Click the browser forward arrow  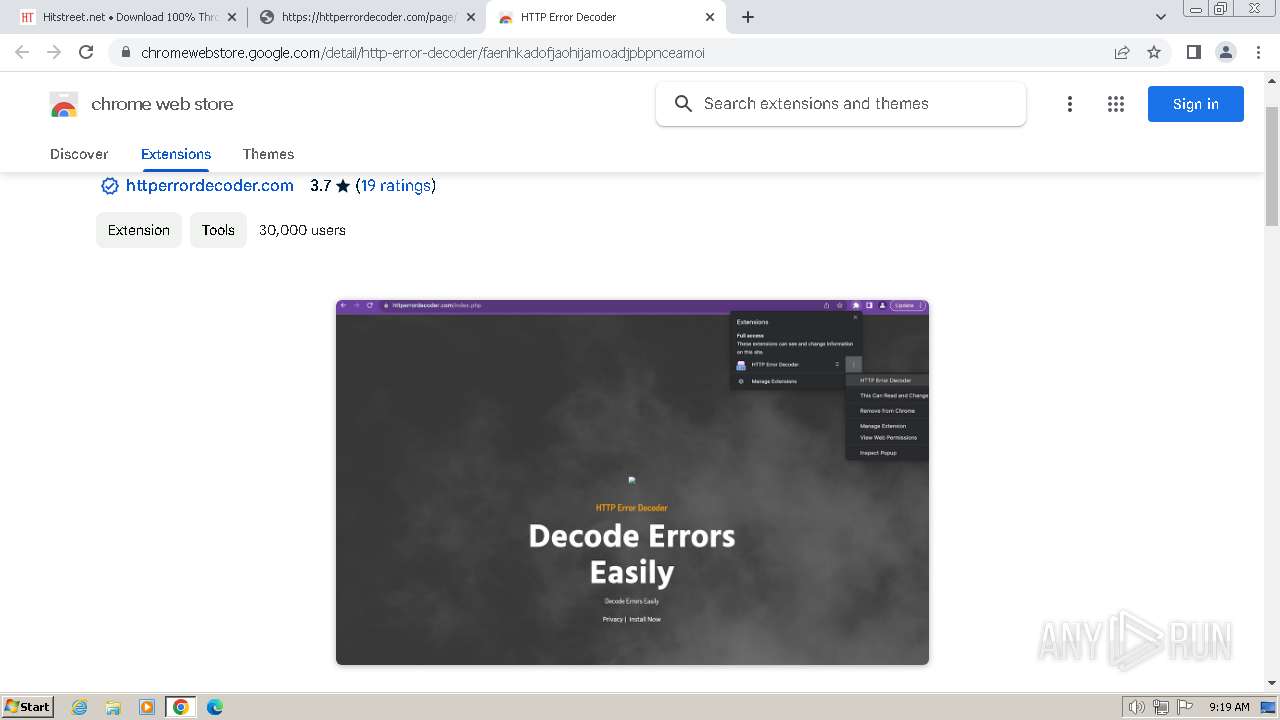tap(54, 52)
